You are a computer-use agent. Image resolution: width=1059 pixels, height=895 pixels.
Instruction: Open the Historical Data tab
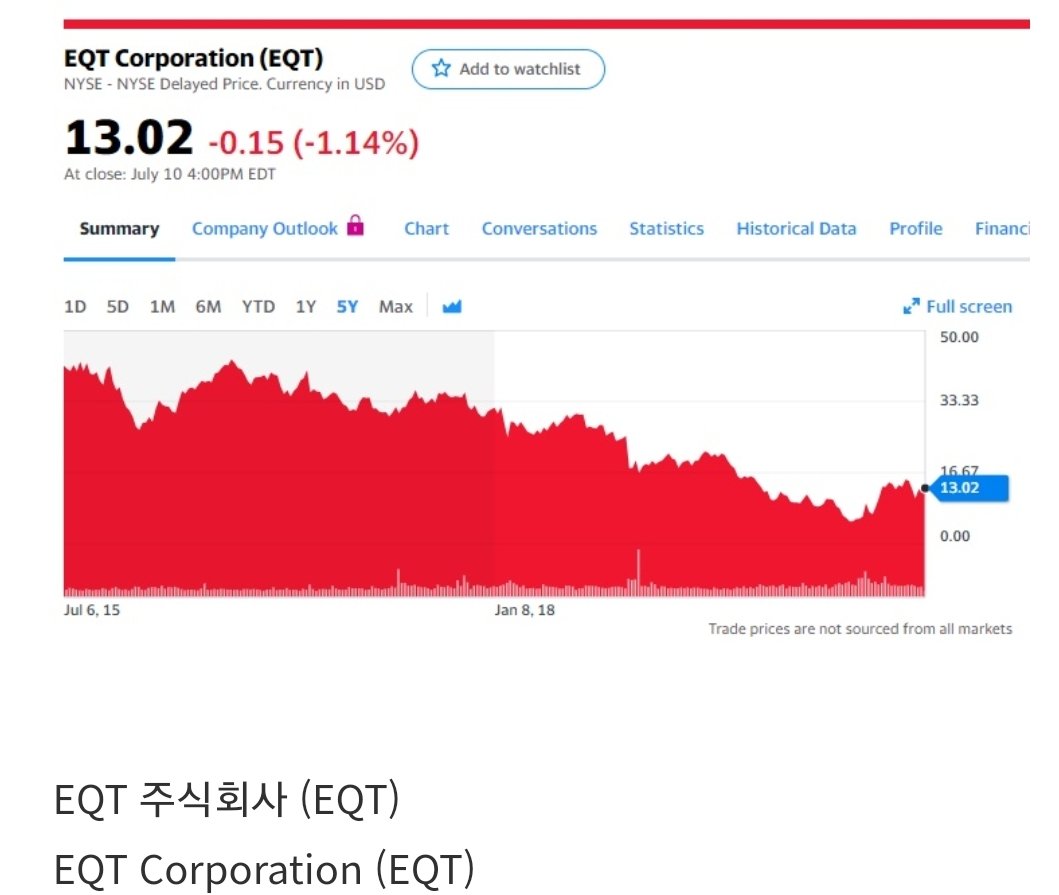click(x=796, y=229)
